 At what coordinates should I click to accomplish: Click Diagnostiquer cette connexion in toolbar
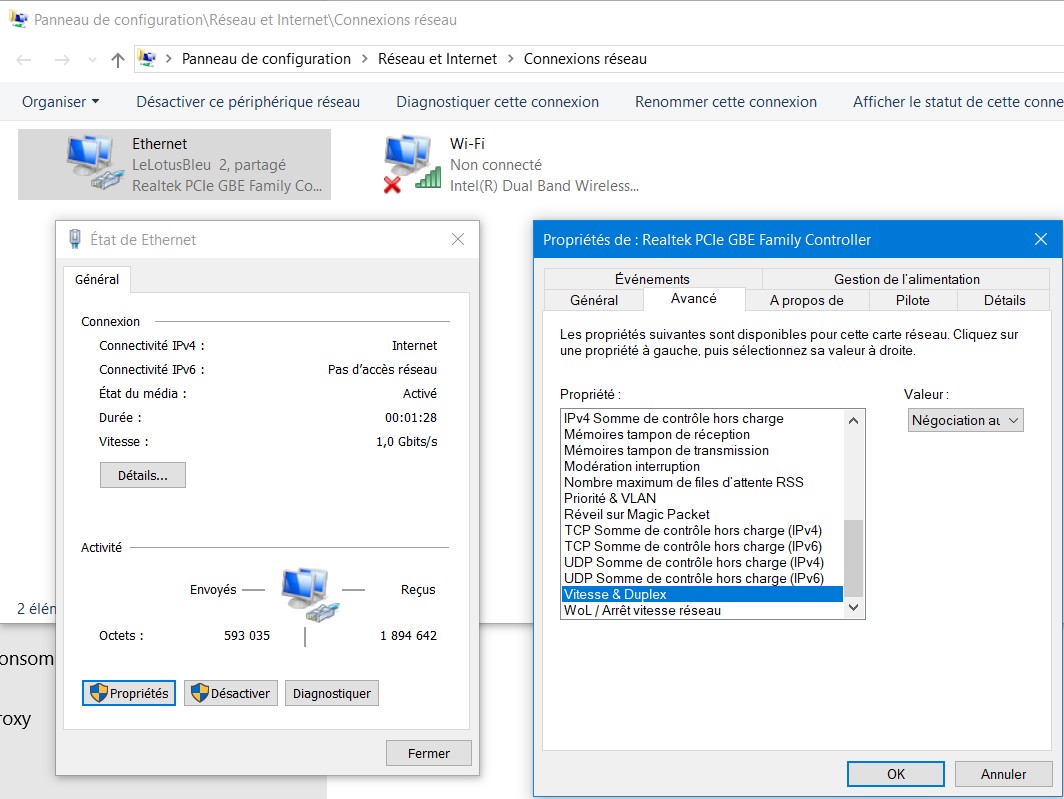click(x=497, y=102)
